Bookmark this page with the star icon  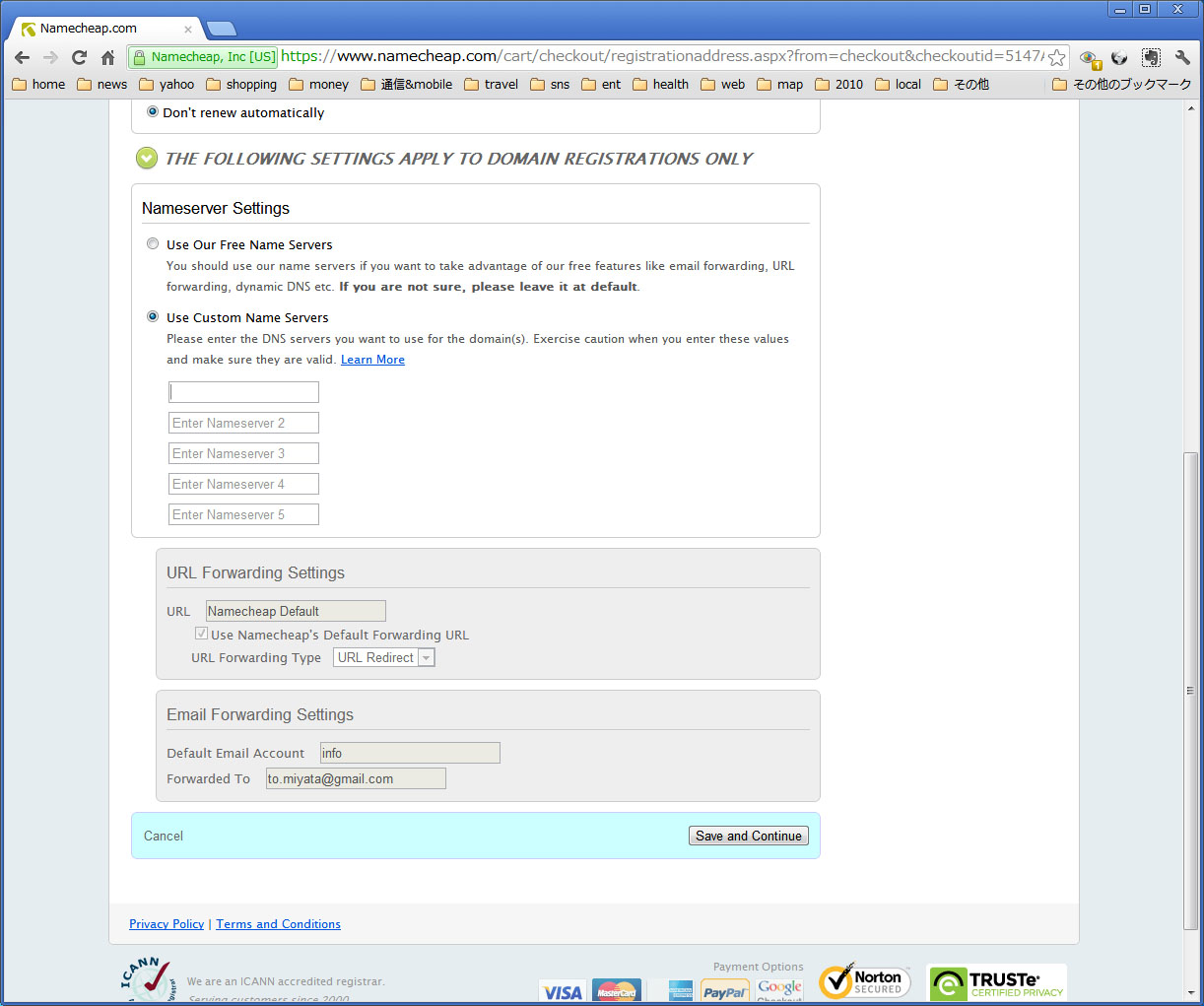pyautogui.click(x=1056, y=57)
